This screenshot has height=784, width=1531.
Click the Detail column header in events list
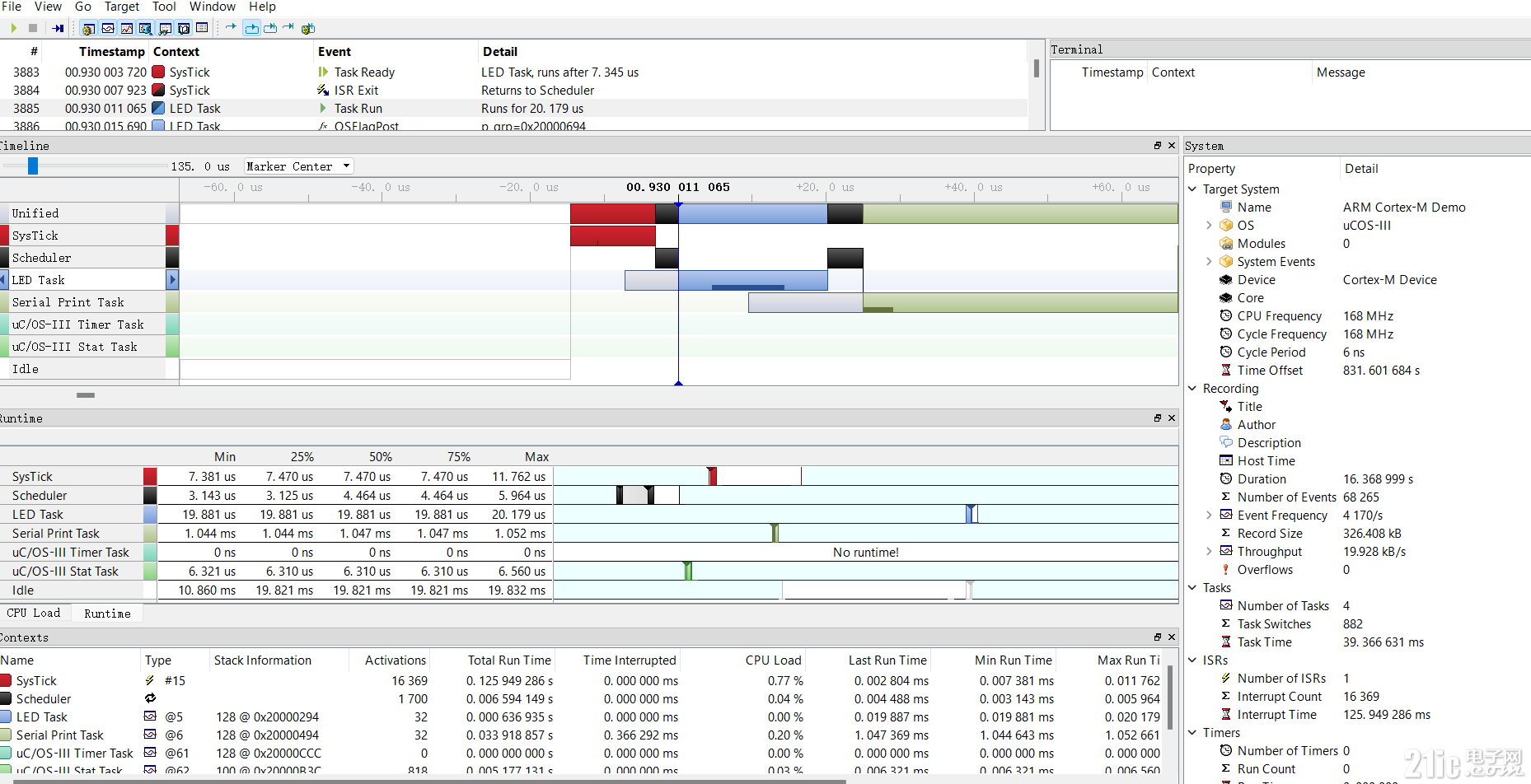pyautogui.click(x=500, y=52)
